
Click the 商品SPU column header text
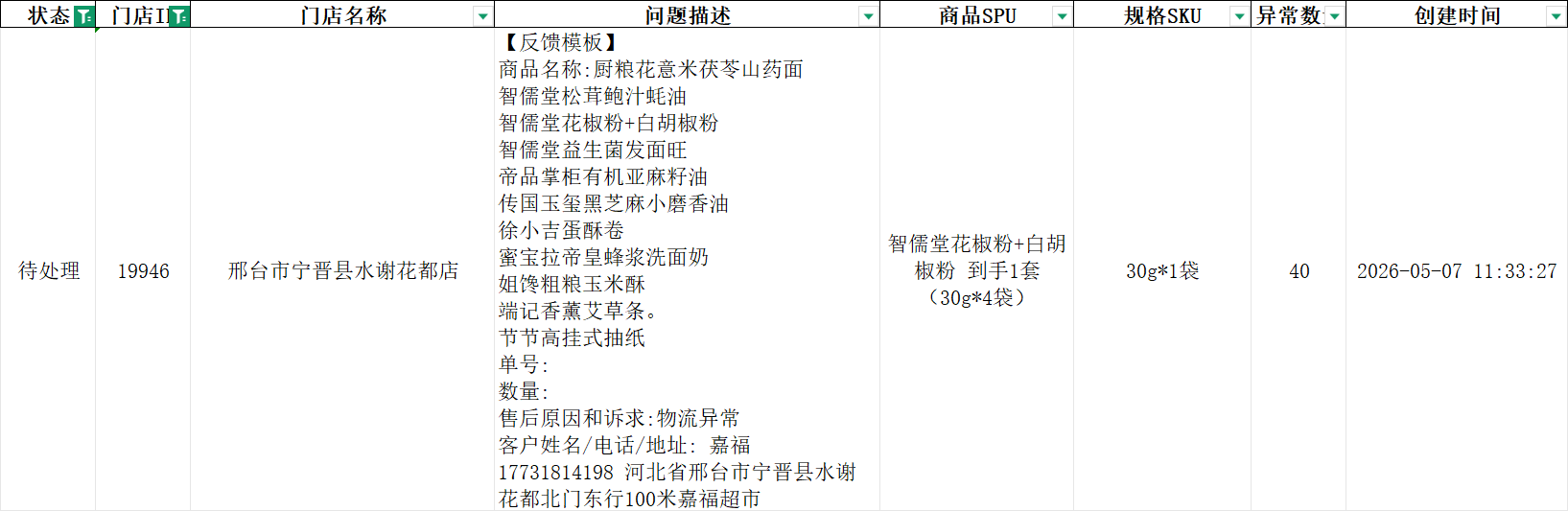click(977, 15)
